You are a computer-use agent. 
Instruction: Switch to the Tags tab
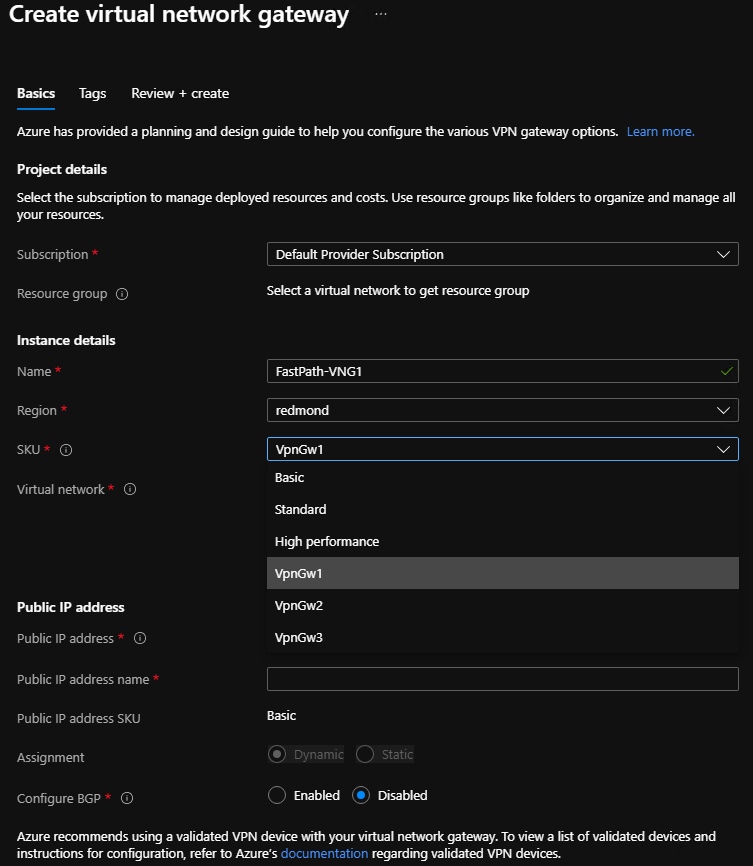[x=92, y=93]
